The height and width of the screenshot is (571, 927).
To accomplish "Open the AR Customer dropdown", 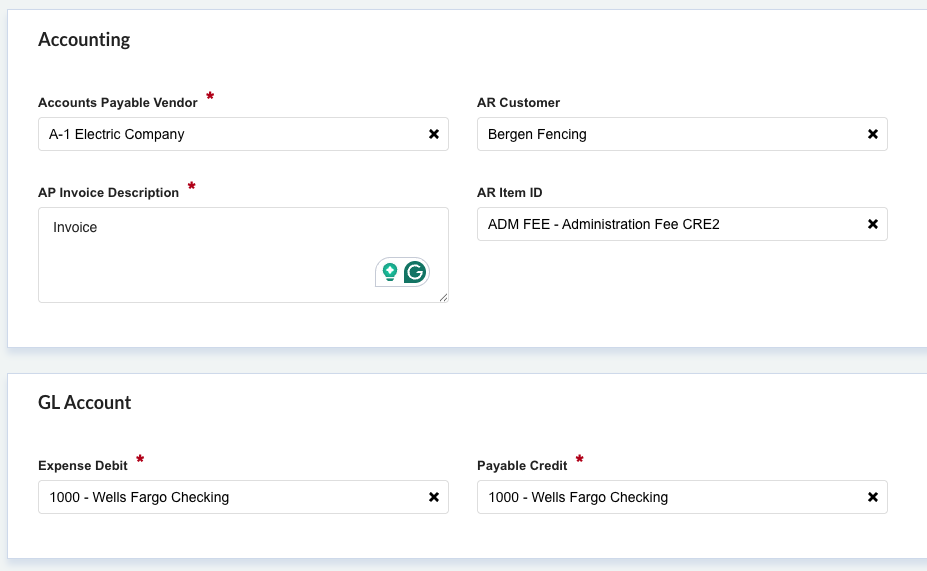I will tap(682, 134).
